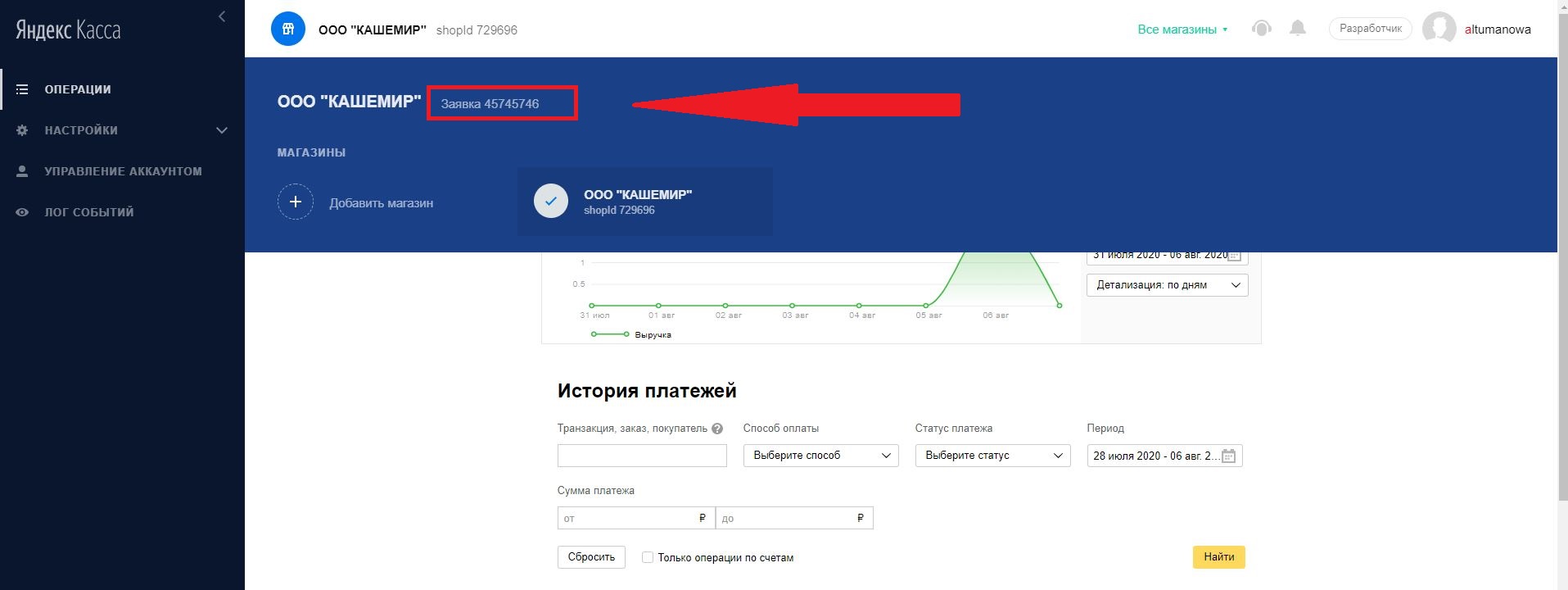The width and height of the screenshot is (1568, 590).
Task: Open Детализация: по дням dropdown
Action: [1168, 285]
